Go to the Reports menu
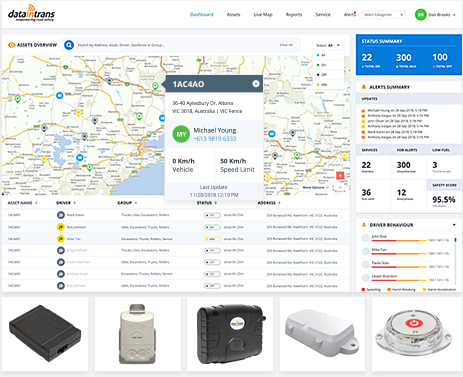 pos(294,15)
